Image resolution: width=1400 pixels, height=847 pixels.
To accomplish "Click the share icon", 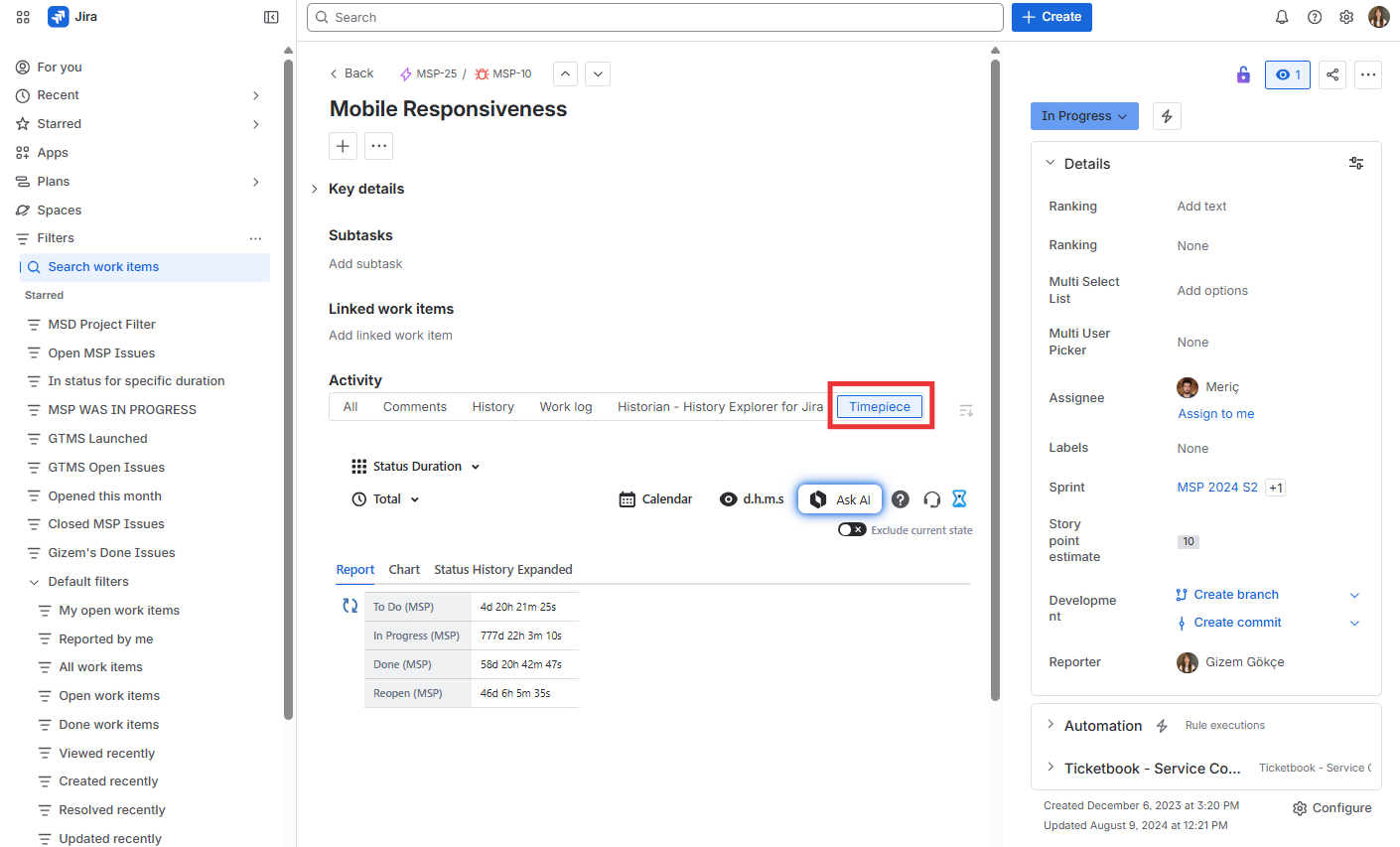I will (x=1332, y=74).
